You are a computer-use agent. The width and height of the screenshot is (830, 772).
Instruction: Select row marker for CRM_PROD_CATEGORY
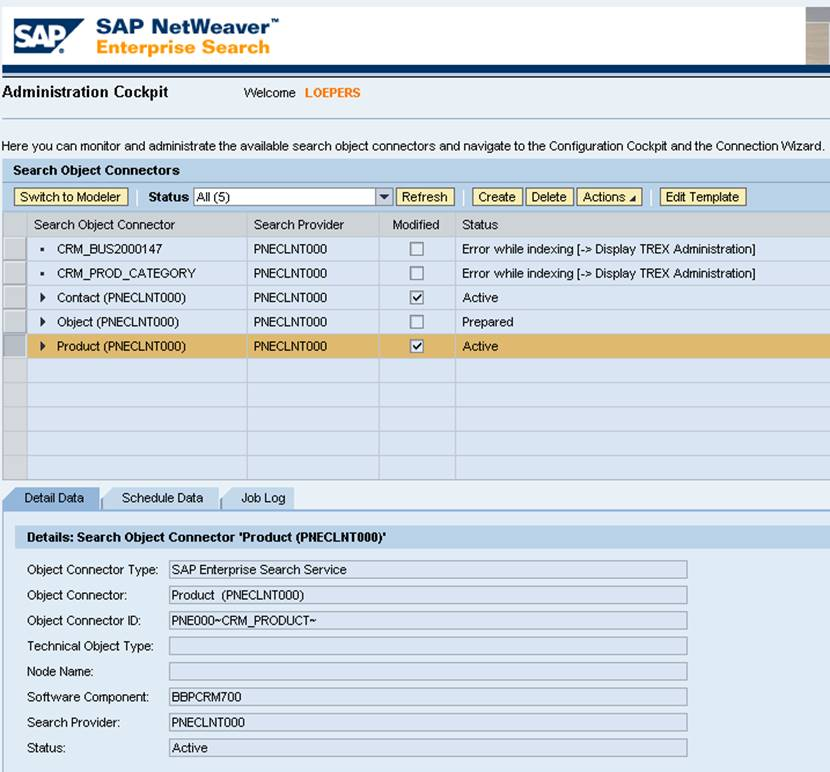[x=14, y=273]
